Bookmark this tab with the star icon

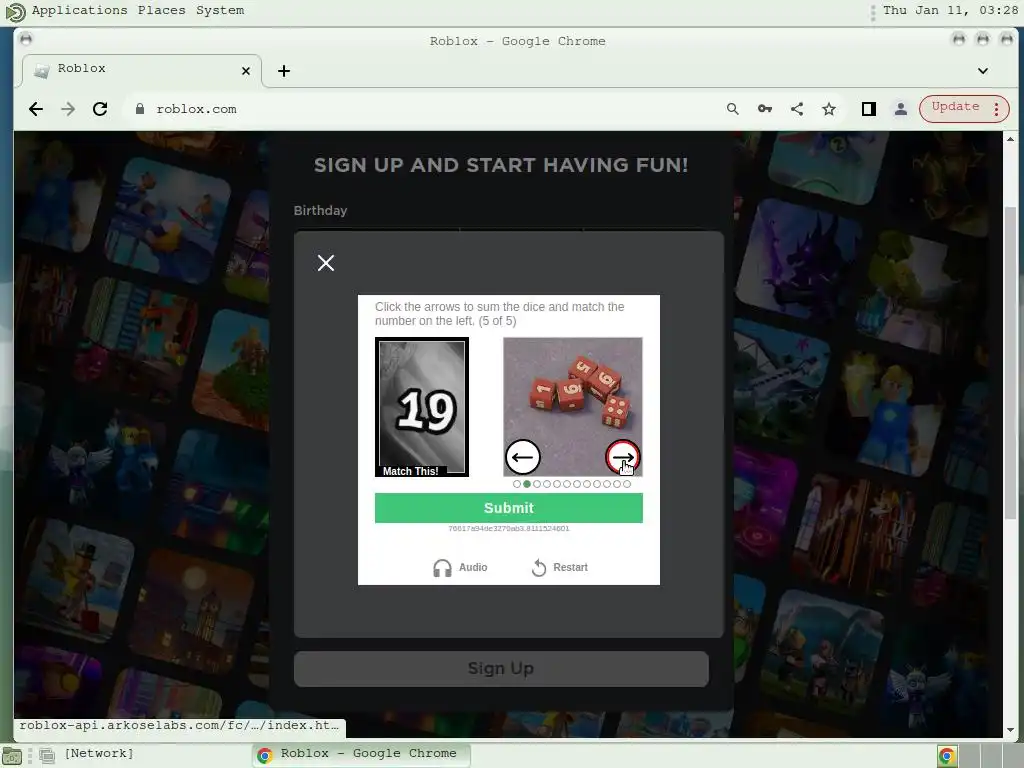[x=829, y=109]
